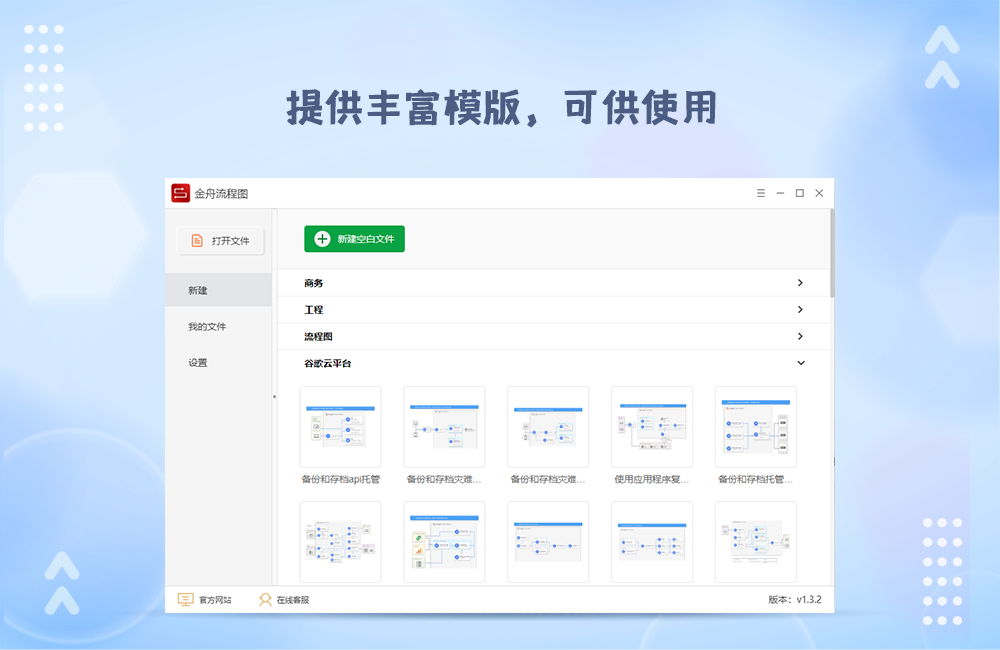1000x650 pixels.
Task: Click the 金舟流程图 app logo icon
Action: 180,193
